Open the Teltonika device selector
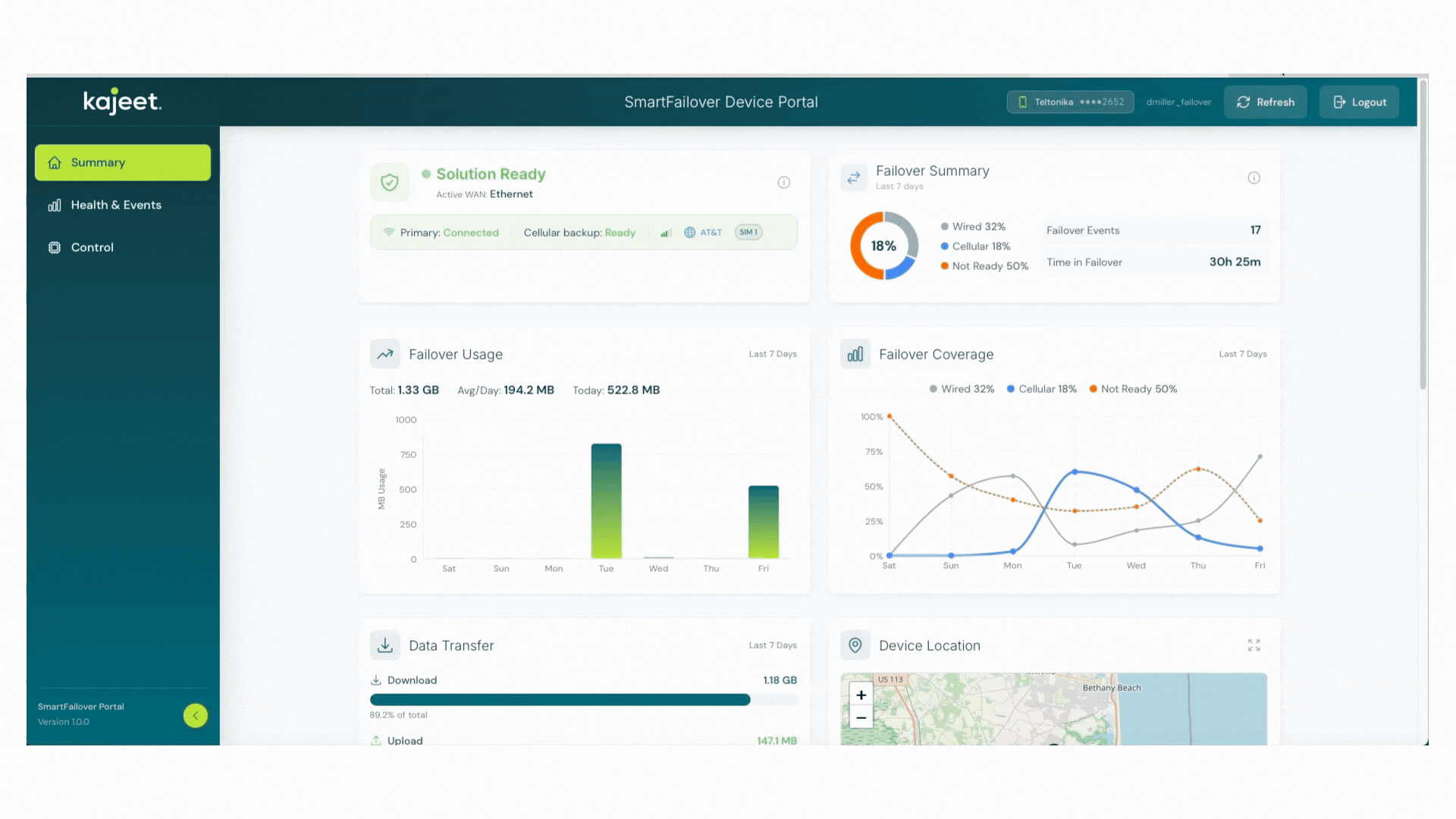The image size is (1456, 819). pos(1070,102)
